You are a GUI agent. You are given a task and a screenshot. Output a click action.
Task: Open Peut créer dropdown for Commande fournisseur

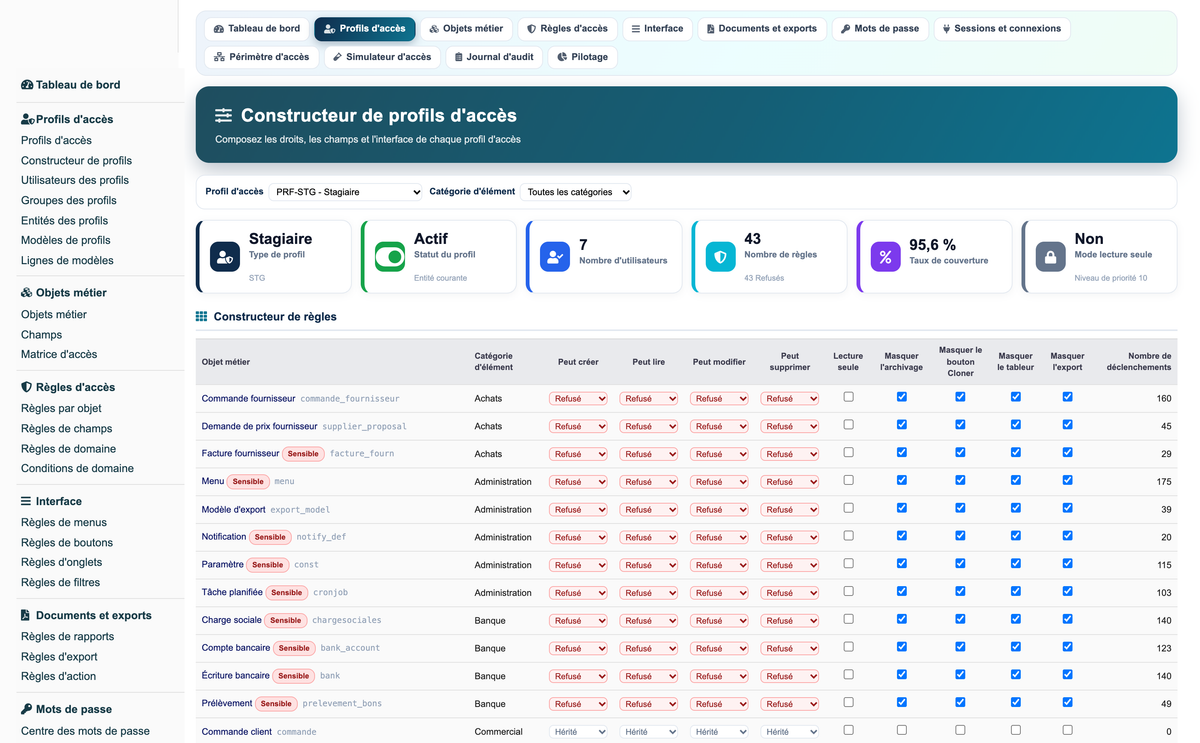[x=578, y=398]
